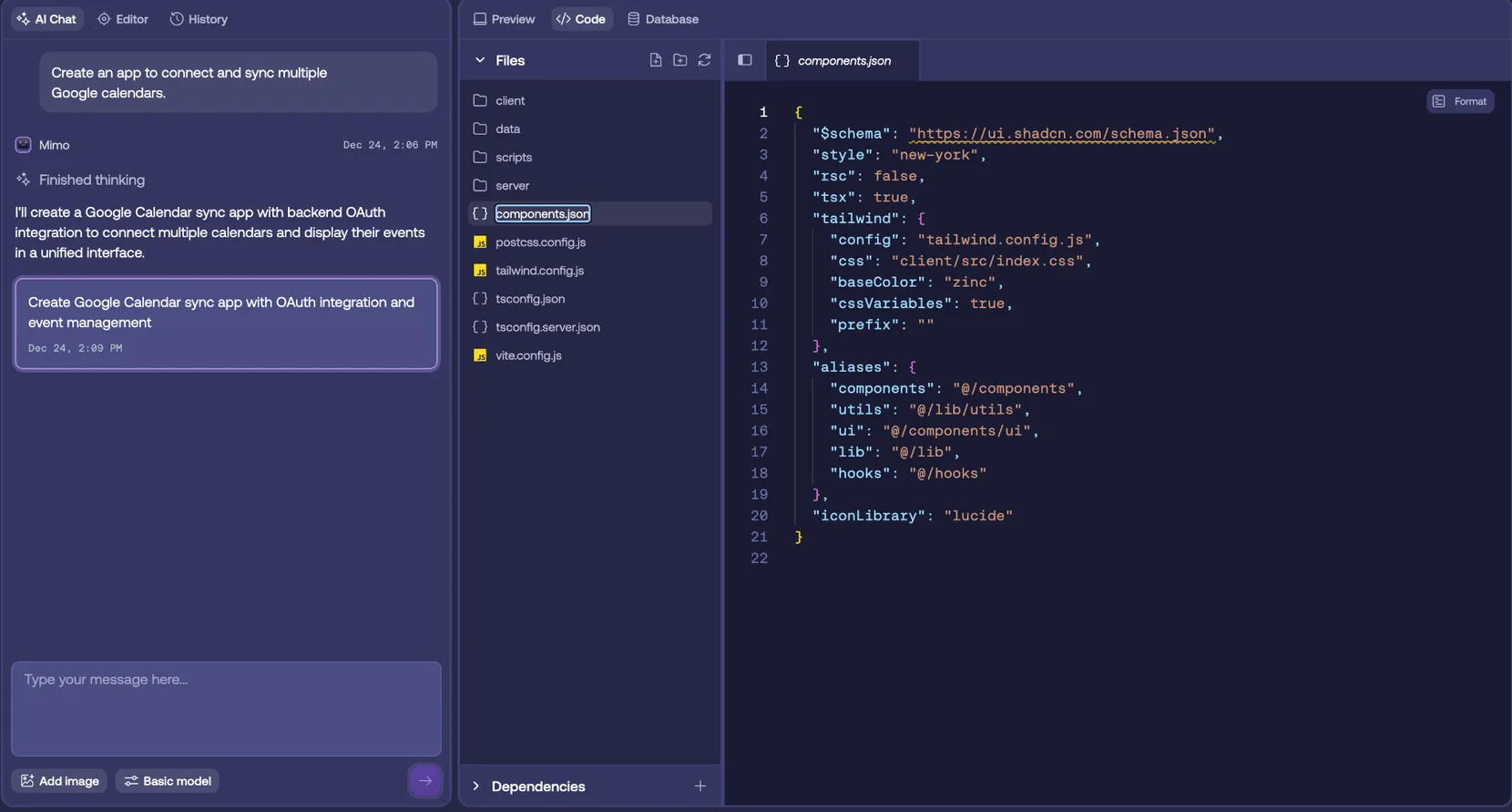The width and height of the screenshot is (1512, 812).
Task: Select components.json in the file tree
Action: (x=590, y=213)
